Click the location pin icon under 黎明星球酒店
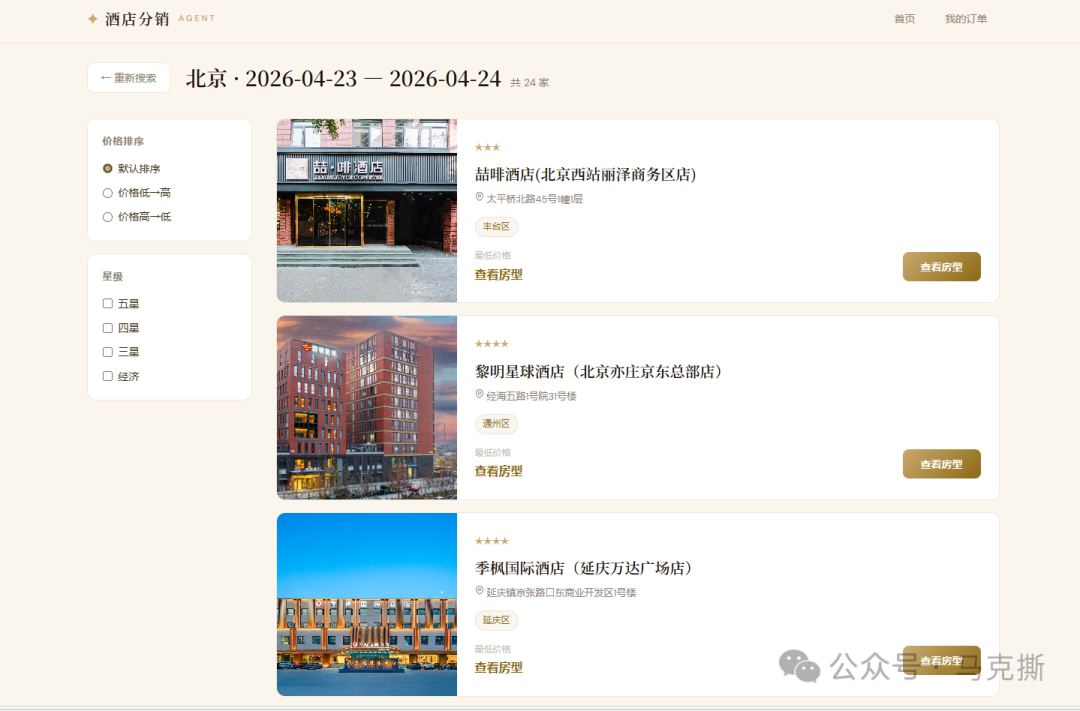This screenshot has height=711, width=1080. (478, 395)
